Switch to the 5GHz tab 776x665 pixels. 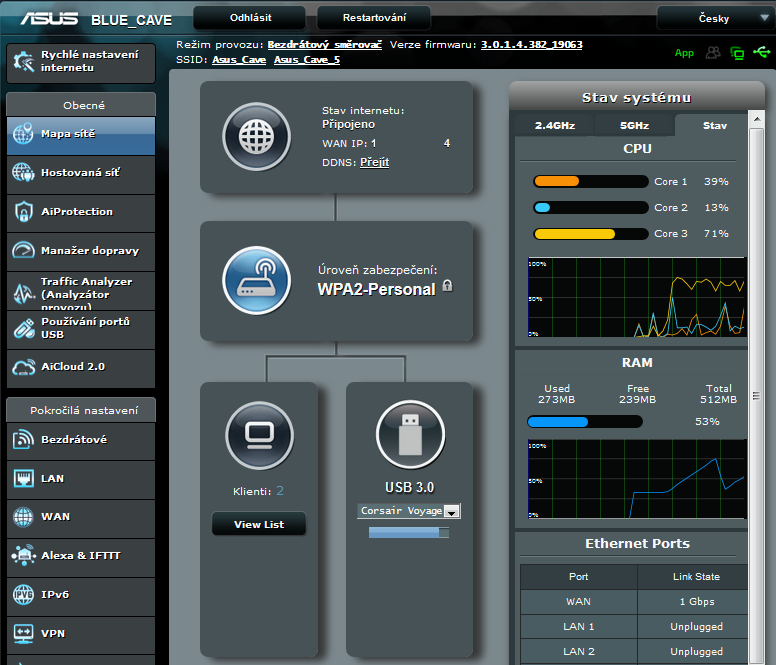pyautogui.click(x=634, y=126)
